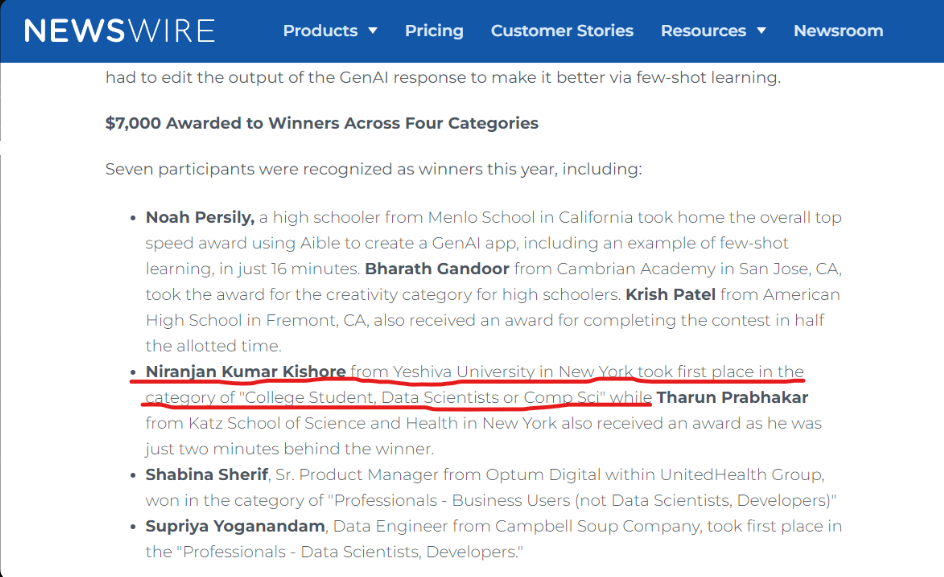Click the underlined name Niranjan Kumar Kishore
Screen dimensions: 944x577
246,372
